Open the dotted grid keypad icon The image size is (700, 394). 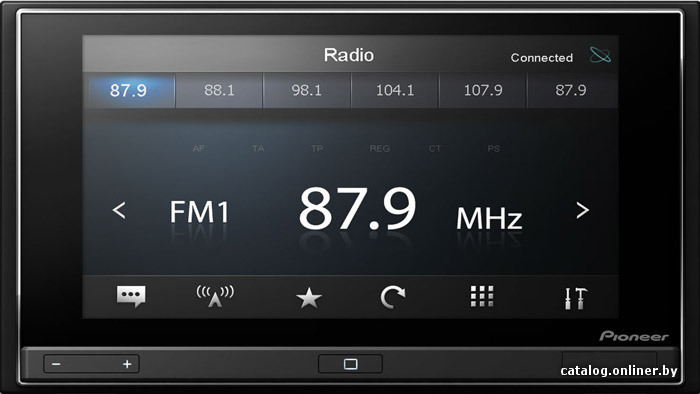point(482,296)
